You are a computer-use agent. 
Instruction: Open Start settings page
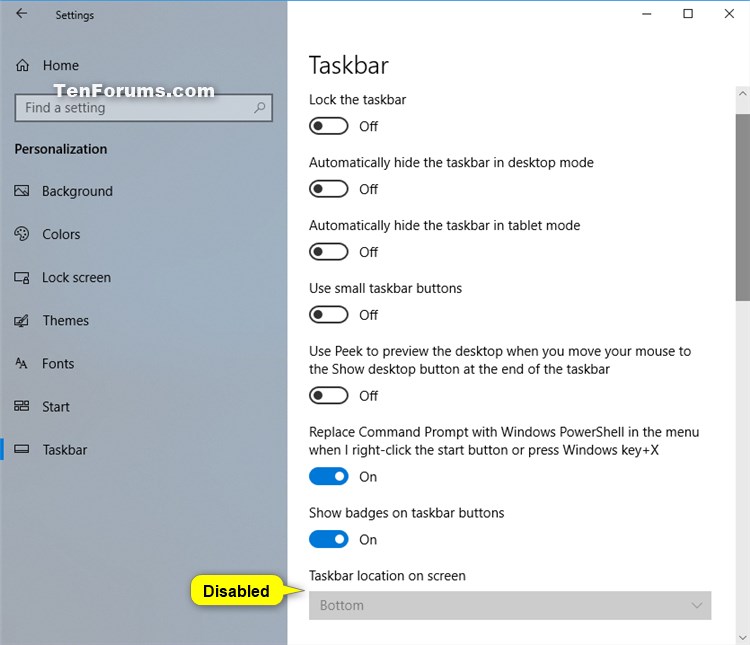pos(55,407)
